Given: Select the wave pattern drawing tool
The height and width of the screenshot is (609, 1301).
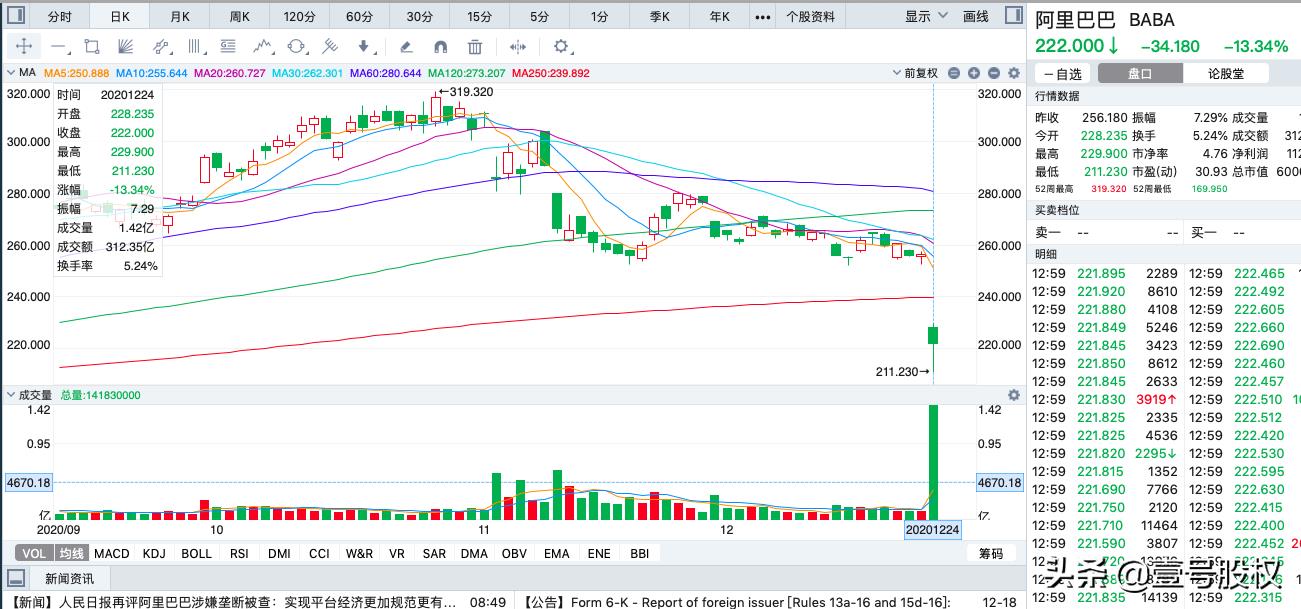Looking at the screenshot, I should coord(263,47).
